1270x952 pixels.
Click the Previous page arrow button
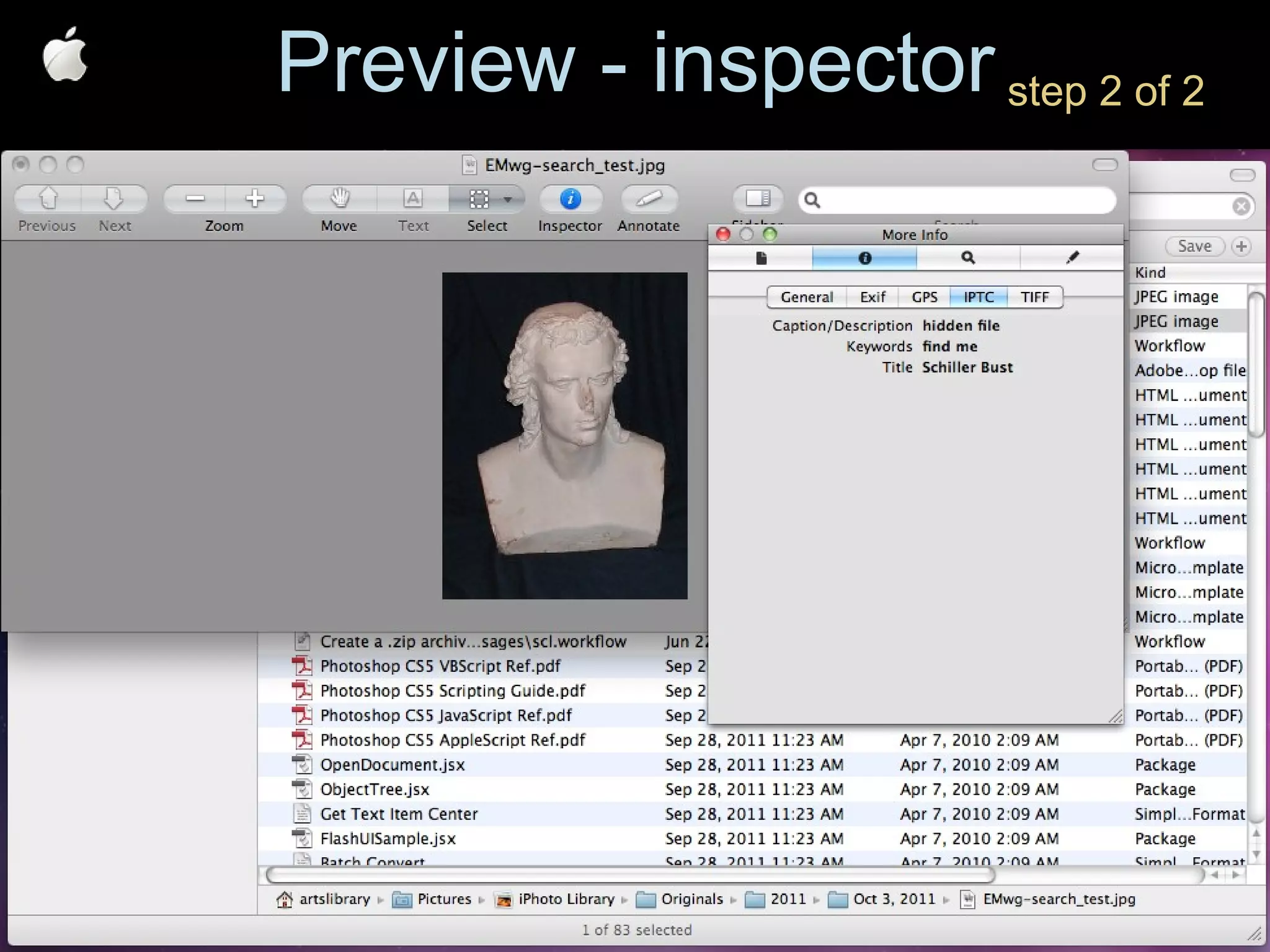[x=48, y=199]
